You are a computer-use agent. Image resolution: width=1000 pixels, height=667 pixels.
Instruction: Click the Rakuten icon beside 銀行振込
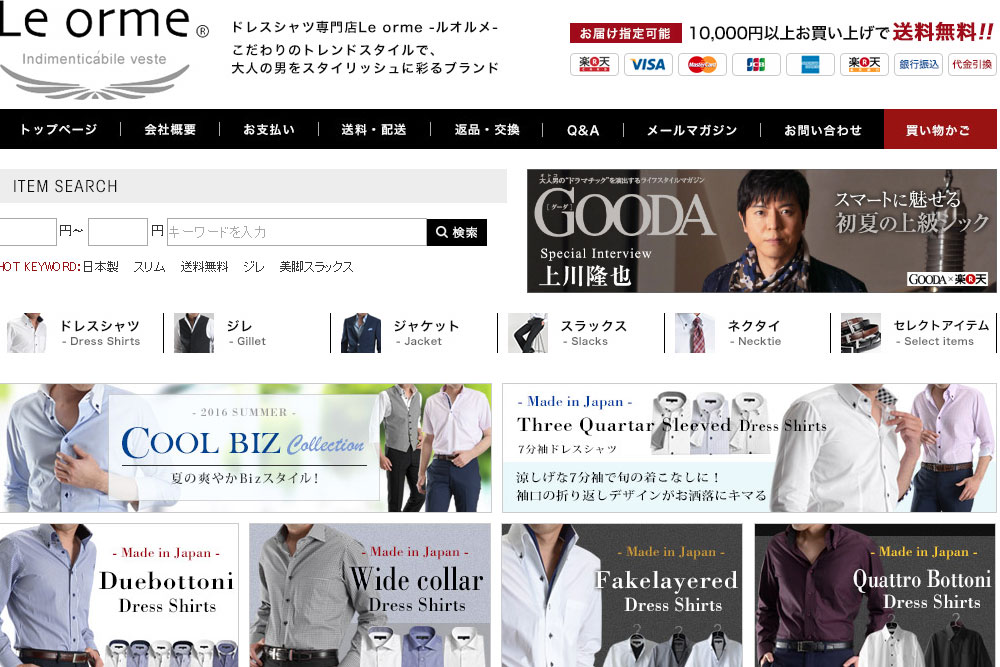click(864, 64)
